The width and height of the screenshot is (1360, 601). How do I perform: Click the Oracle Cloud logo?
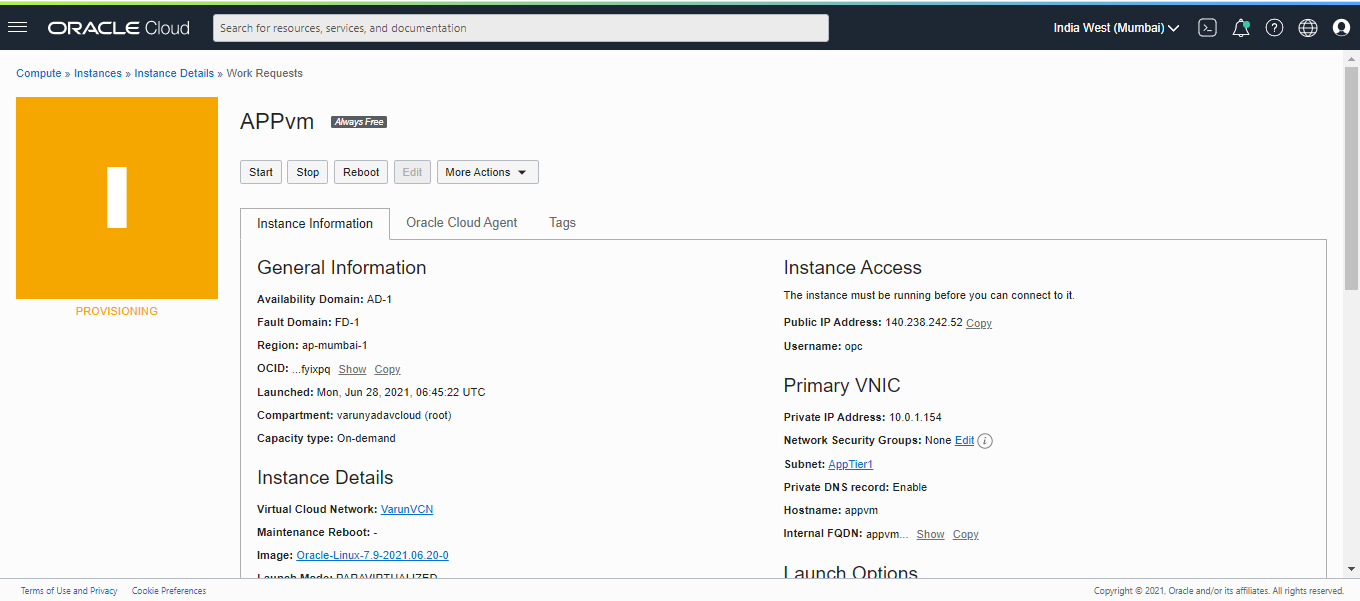[x=119, y=28]
